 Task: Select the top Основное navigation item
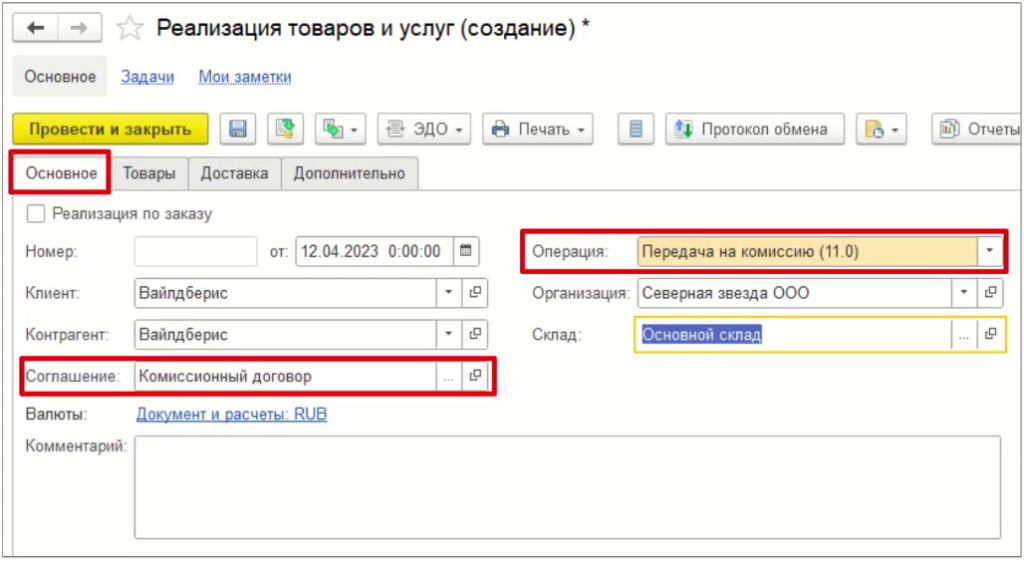click(x=60, y=77)
